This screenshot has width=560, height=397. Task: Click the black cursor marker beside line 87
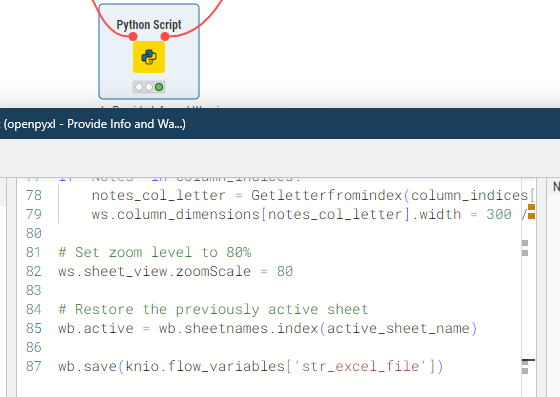pos(529,361)
